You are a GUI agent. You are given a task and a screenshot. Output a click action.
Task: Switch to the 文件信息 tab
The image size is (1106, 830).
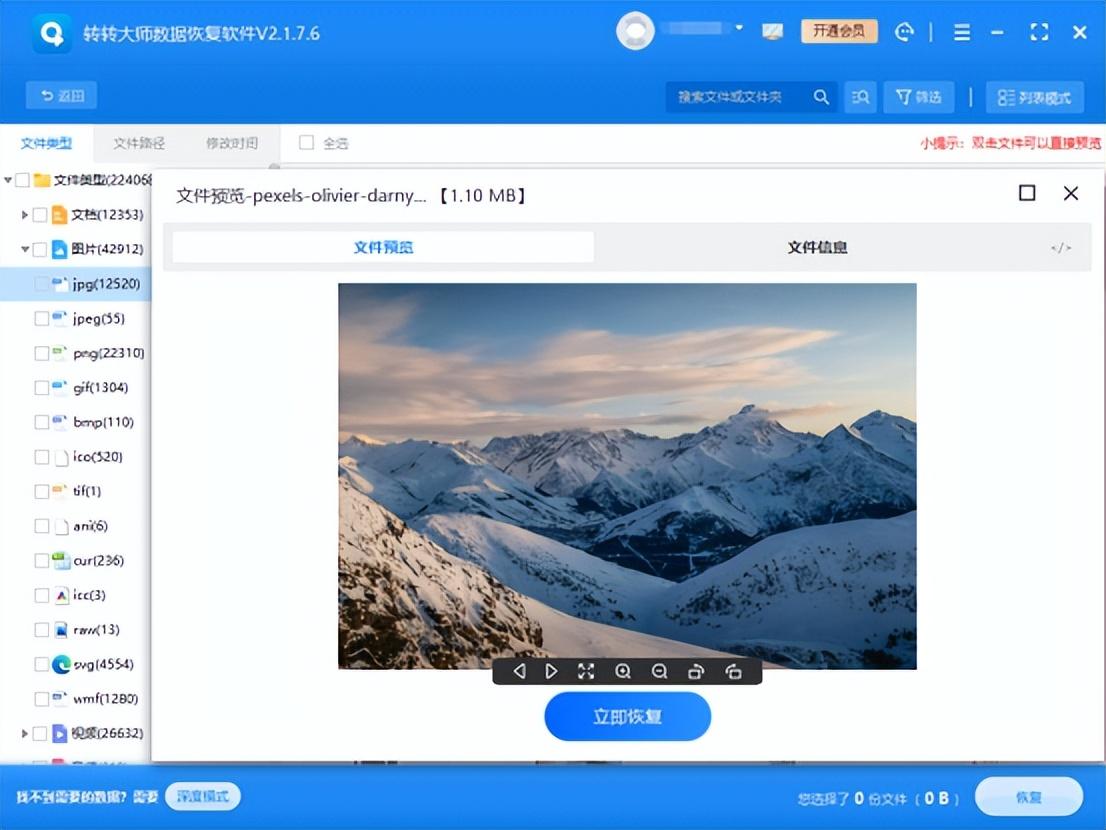[x=816, y=247]
